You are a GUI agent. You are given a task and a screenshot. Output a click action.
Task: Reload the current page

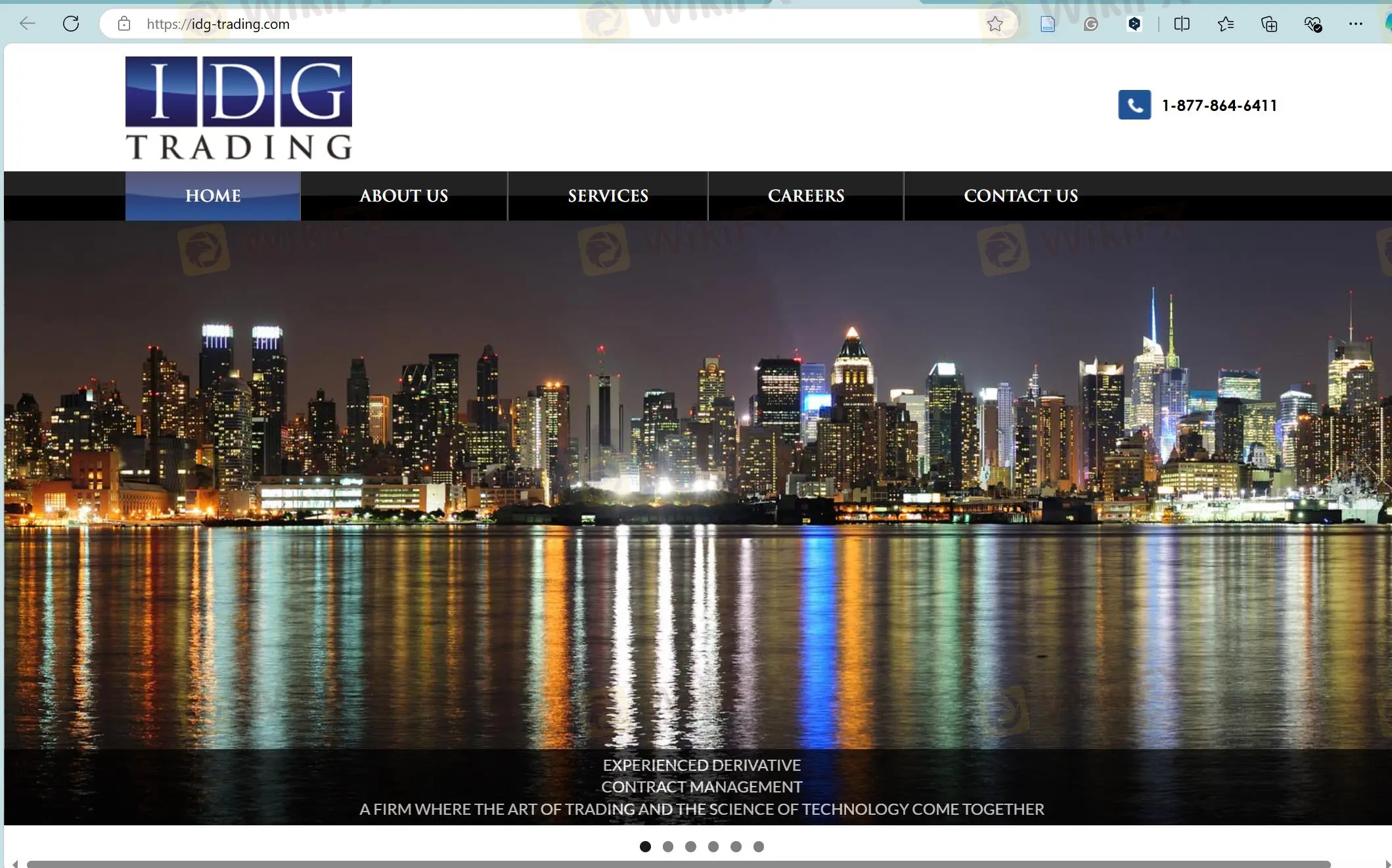click(71, 24)
